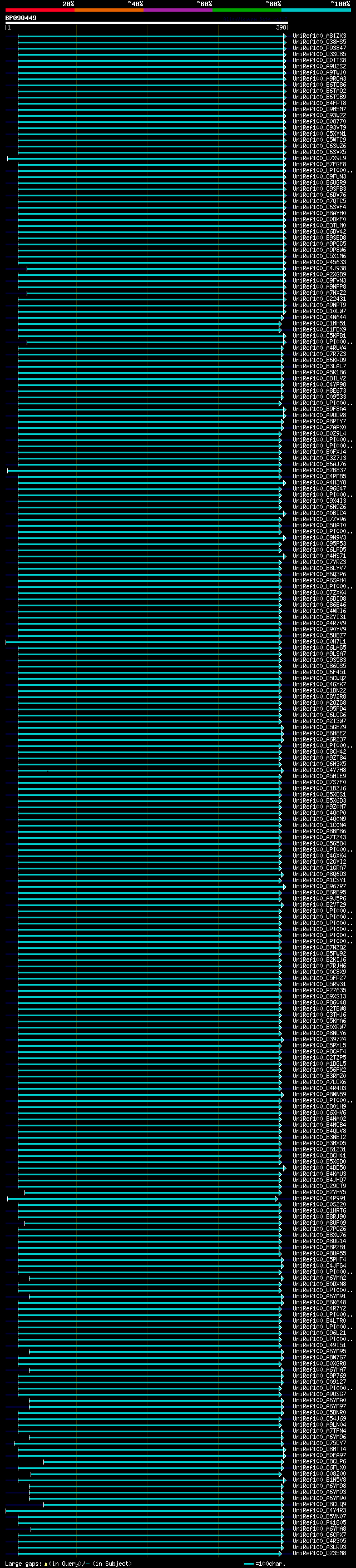
Task: Click hit label UniRef100_Q6LA65
Action: click(x=319, y=647)
